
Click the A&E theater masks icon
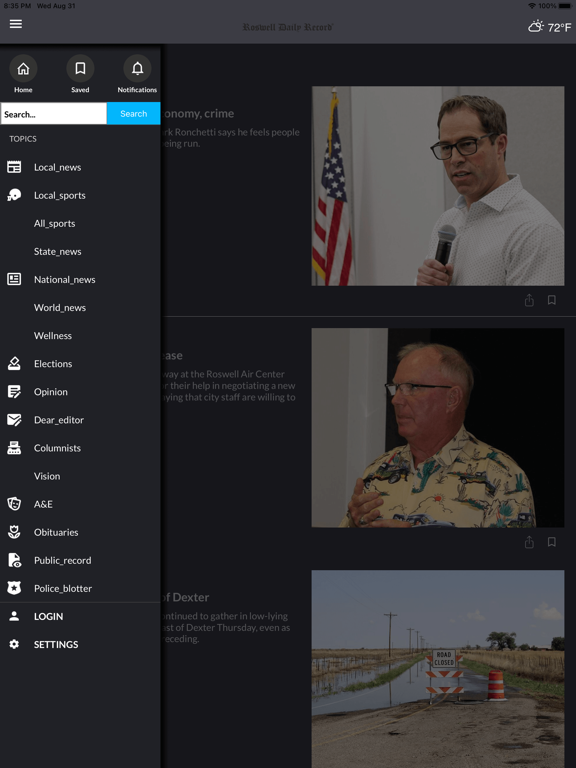click(14, 504)
